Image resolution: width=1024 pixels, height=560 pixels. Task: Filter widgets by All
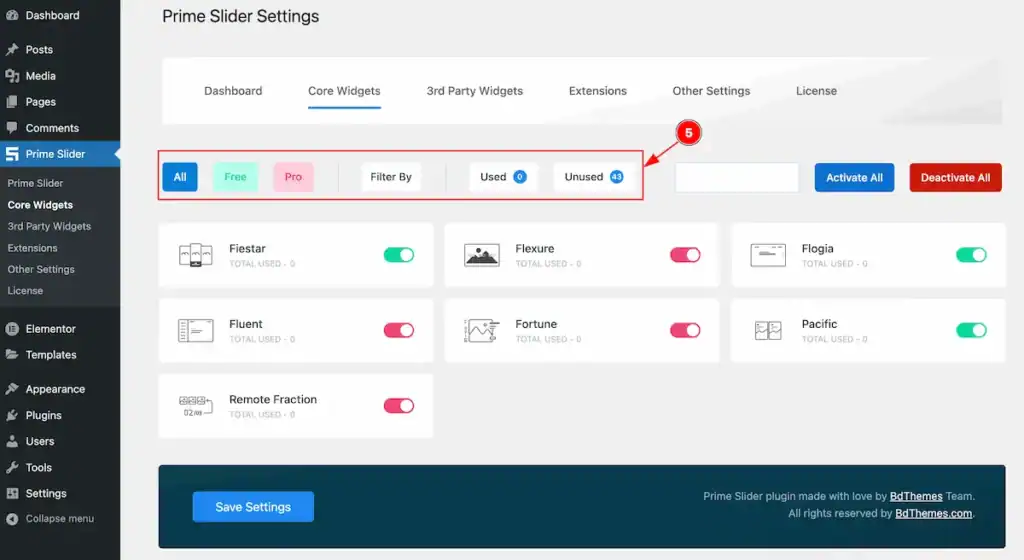pyautogui.click(x=180, y=177)
